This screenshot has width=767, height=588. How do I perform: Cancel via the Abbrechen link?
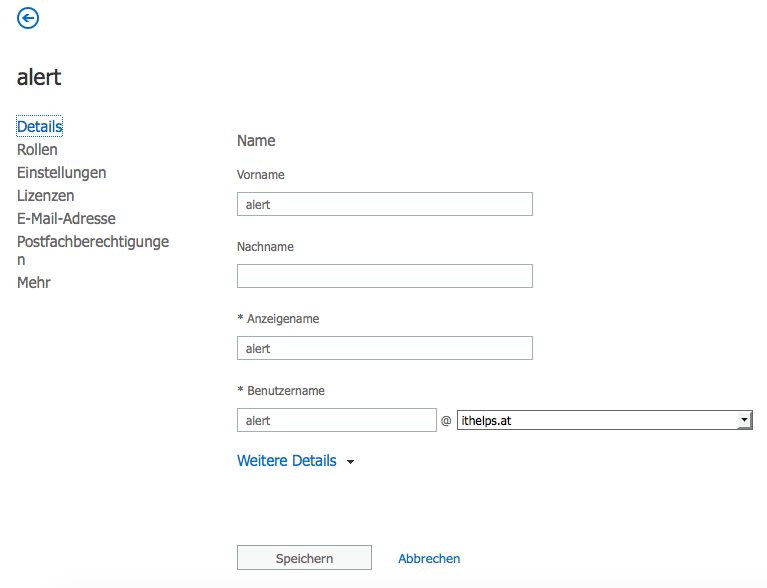(x=429, y=559)
